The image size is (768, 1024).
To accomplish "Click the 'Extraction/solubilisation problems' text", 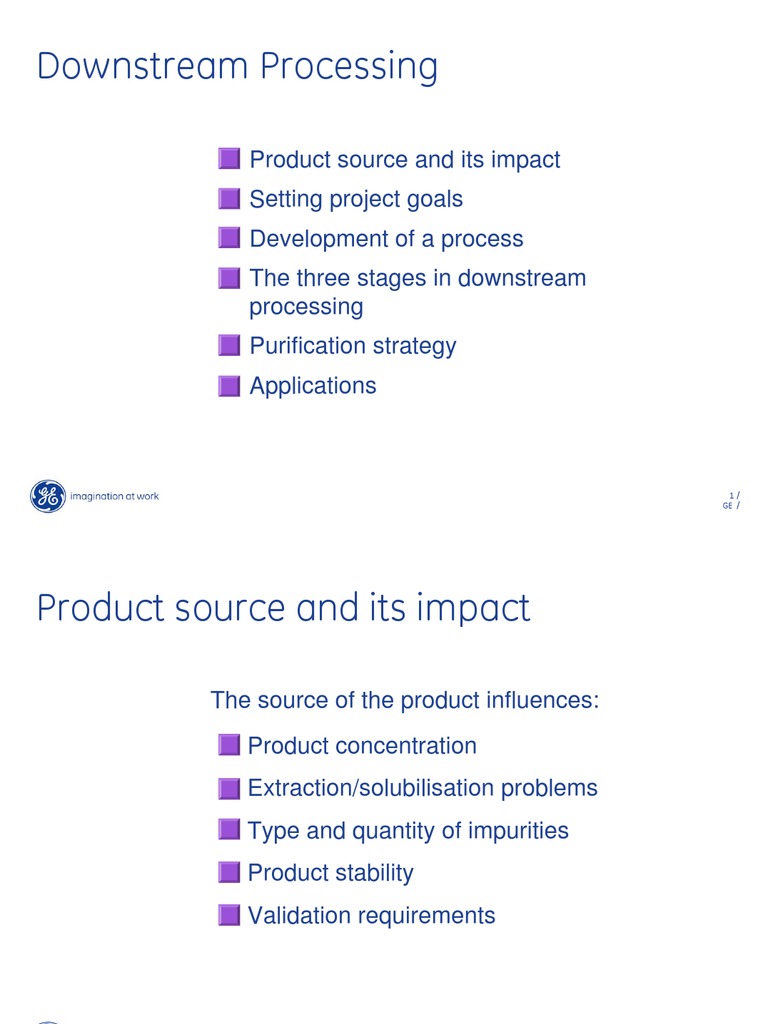I will tap(422, 788).
